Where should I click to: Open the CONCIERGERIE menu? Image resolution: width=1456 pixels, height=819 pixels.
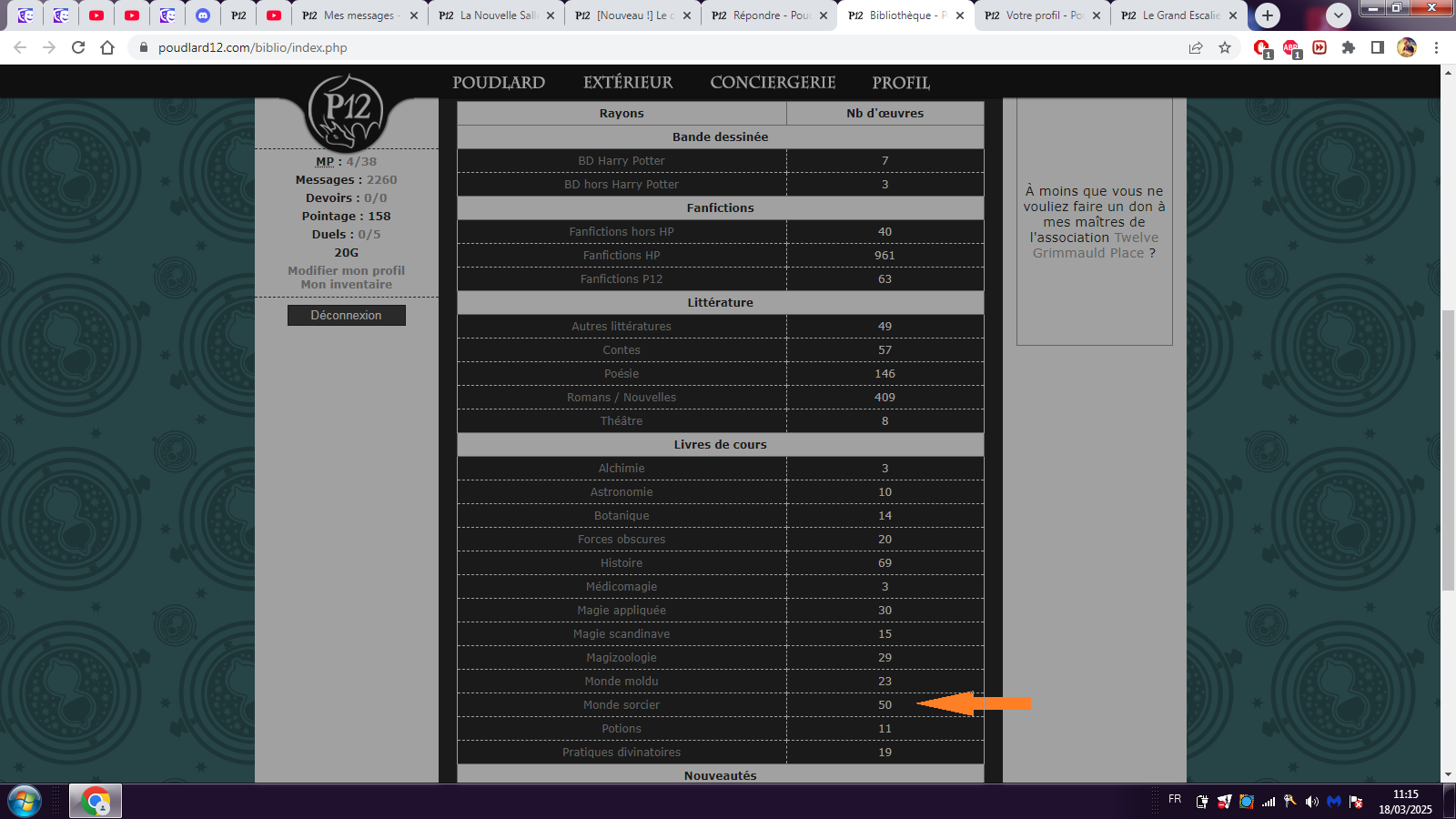point(773,83)
